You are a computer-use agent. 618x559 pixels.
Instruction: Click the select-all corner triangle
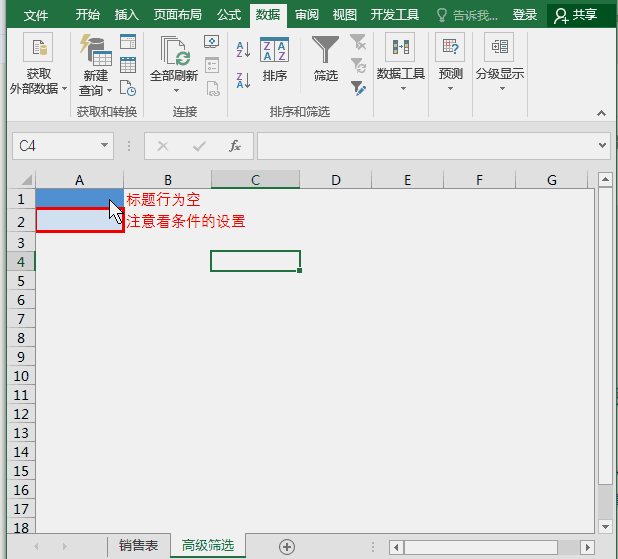click(x=26, y=180)
